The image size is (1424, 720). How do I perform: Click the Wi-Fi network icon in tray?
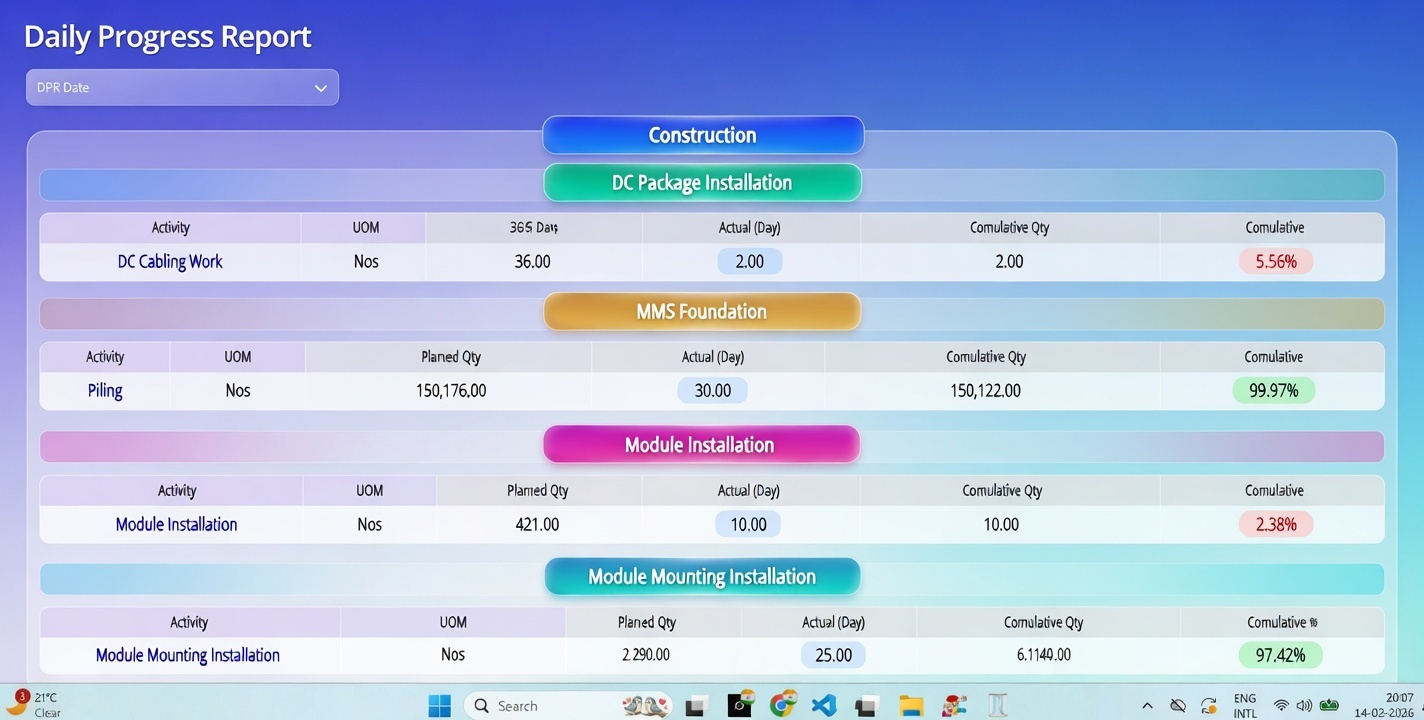pos(1281,706)
